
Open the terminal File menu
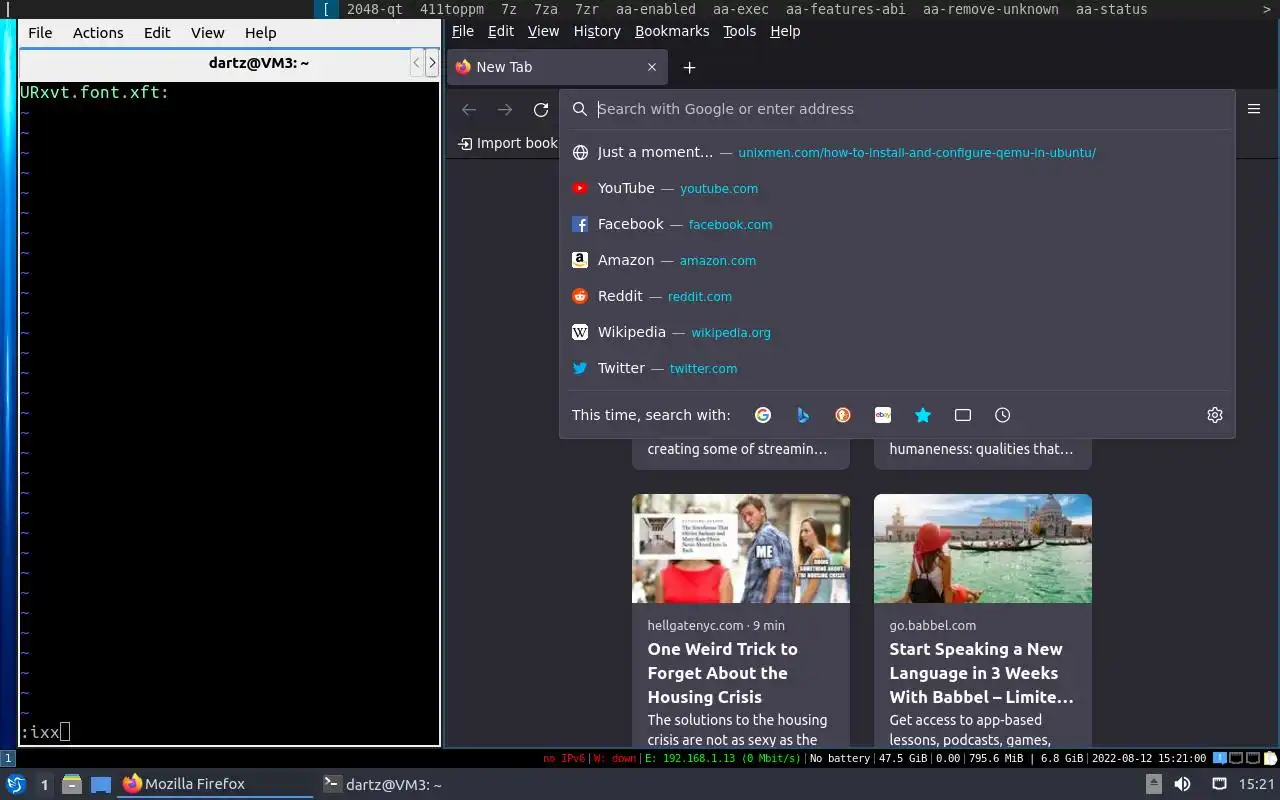click(40, 32)
